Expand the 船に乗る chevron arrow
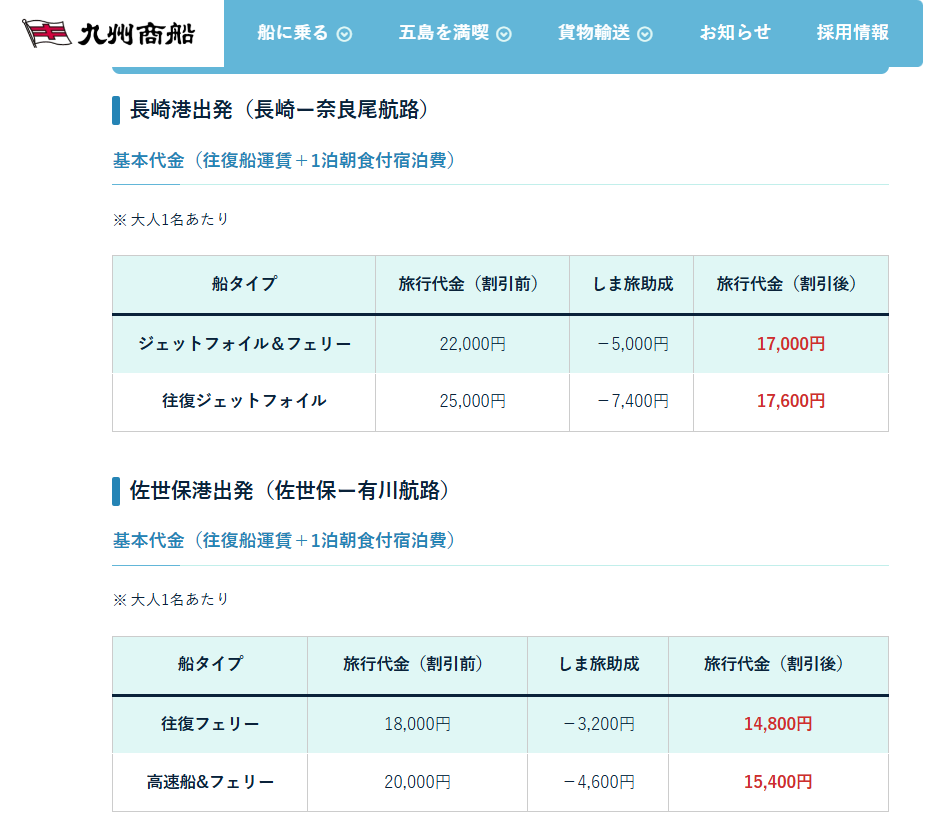This screenshot has width=939, height=824. pyautogui.click(x=345, y=34)
